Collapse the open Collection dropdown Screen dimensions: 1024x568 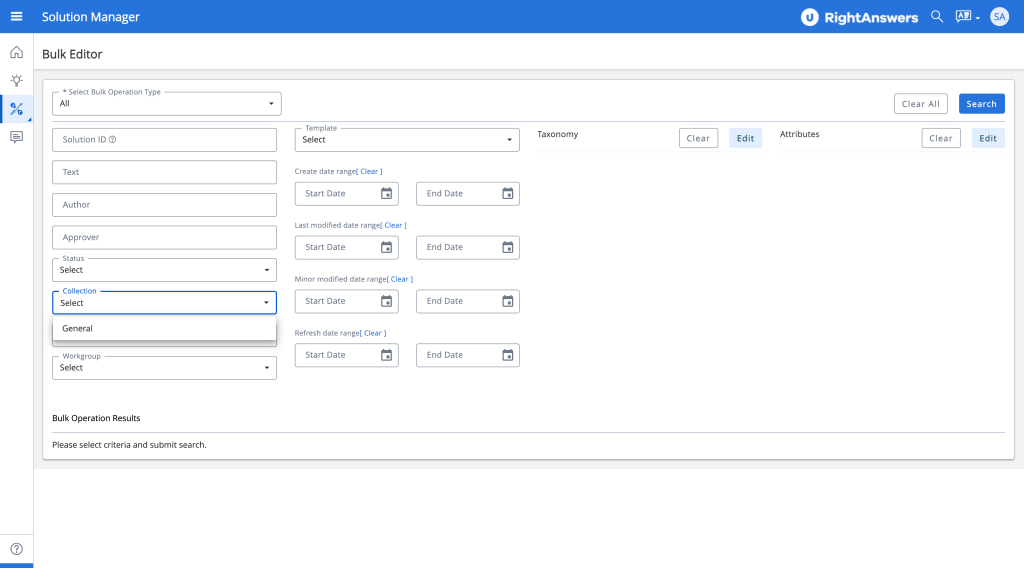[164, 303]
